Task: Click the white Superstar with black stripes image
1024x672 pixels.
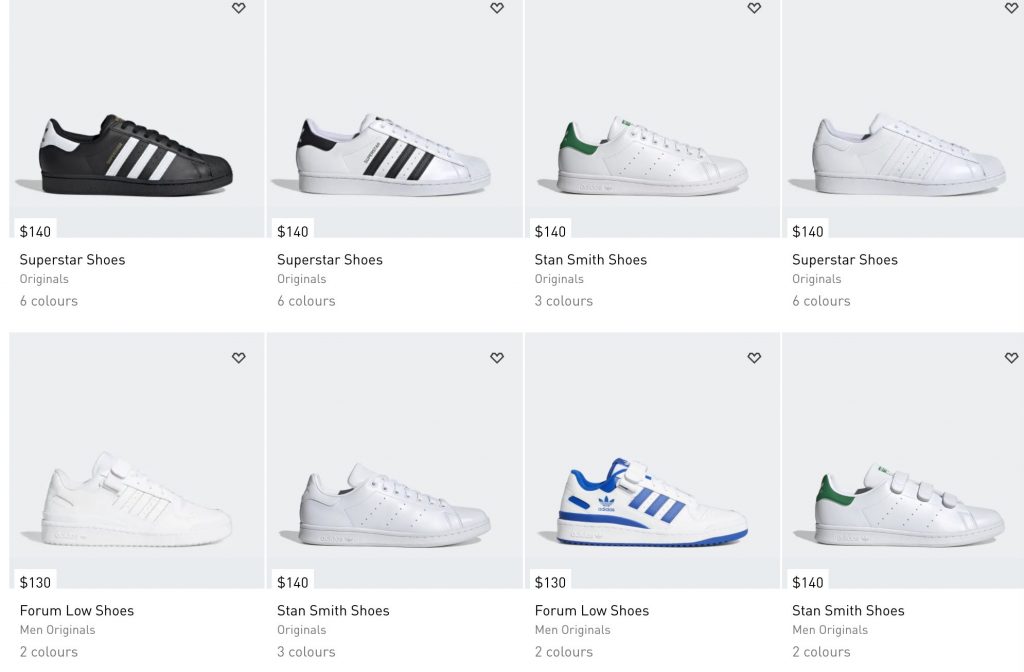Action: [394, 155]
